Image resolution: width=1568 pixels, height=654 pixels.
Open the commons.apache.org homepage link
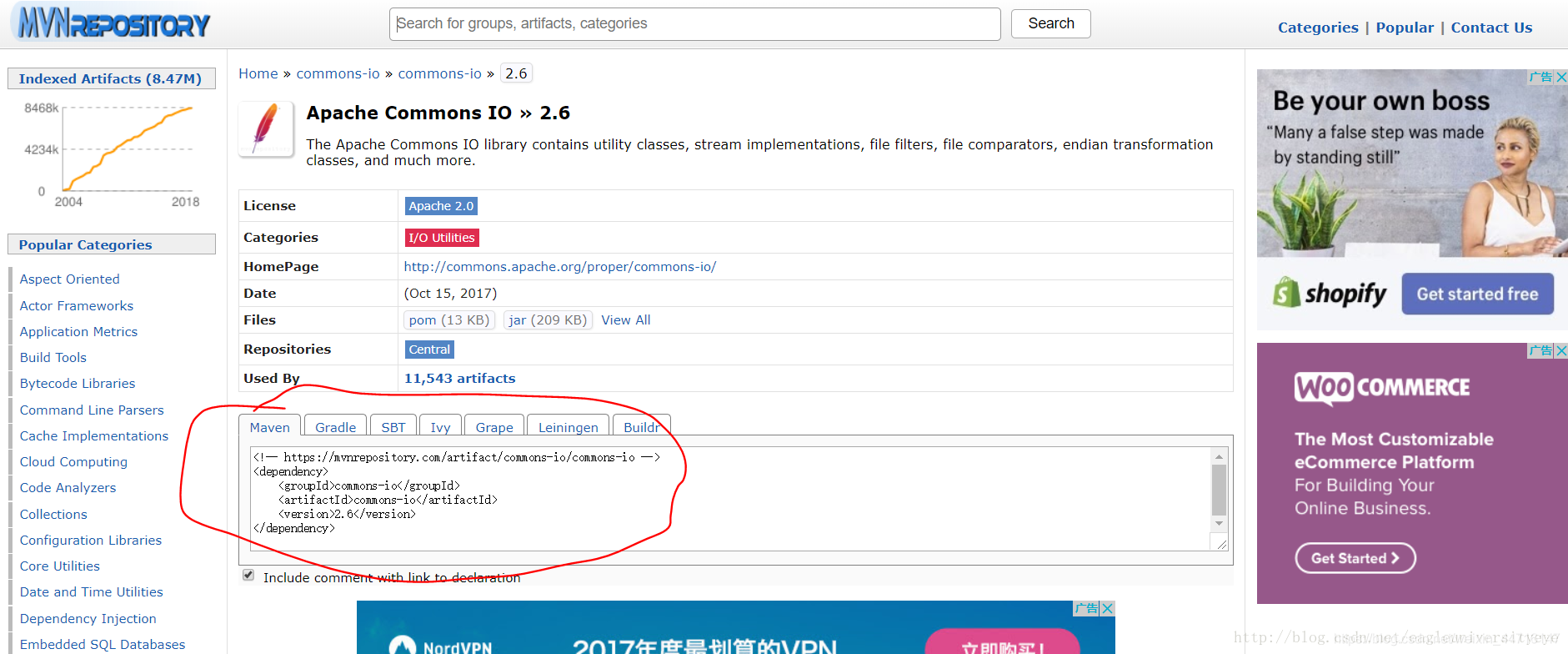pyautogui.click(x=560, y=267)
